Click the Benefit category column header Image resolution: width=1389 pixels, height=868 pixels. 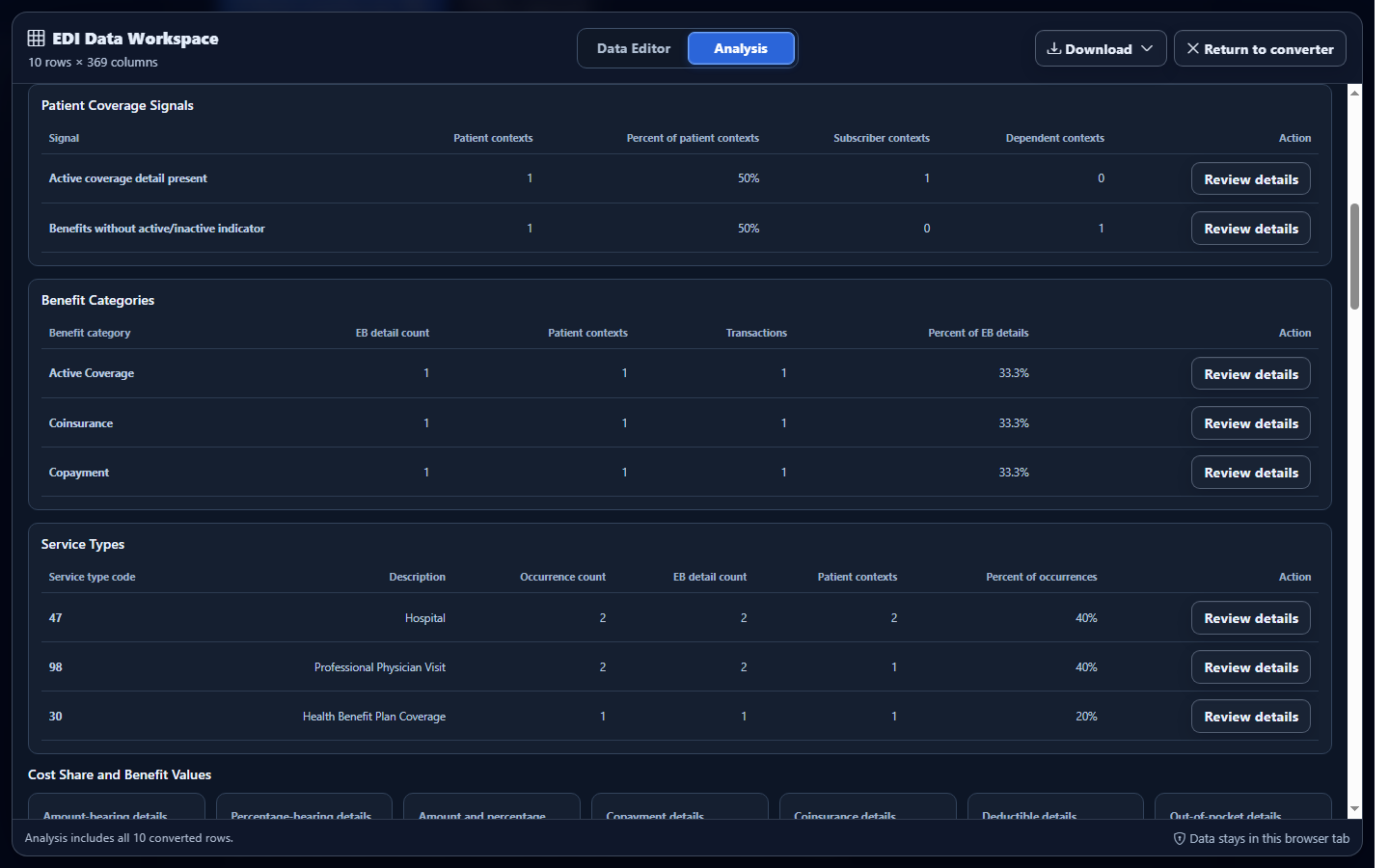pos(90,333)
